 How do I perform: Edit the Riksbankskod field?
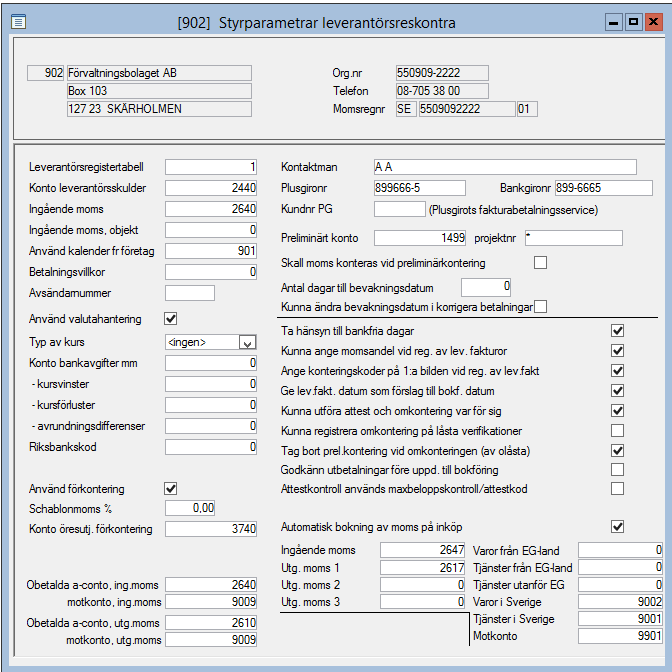point(211,447)
